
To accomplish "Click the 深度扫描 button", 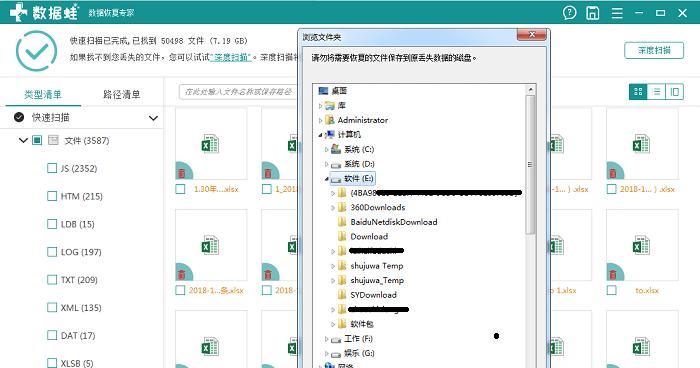I will click(x=654, y=50).
